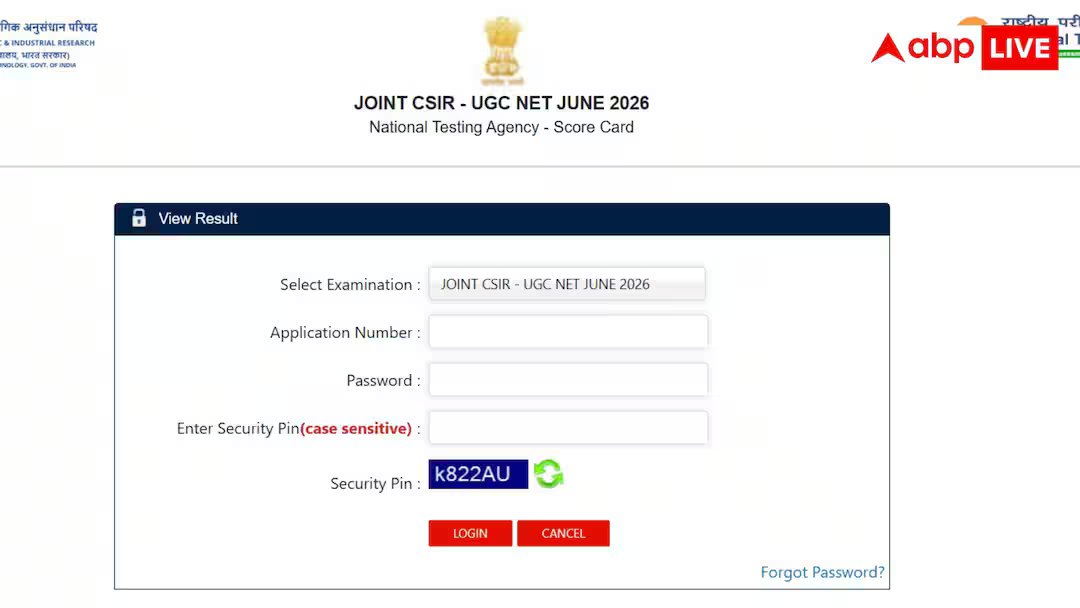Click the National Testing Agency - Score Card subtitle
The image size is (1080, 608).
point(501,127)
